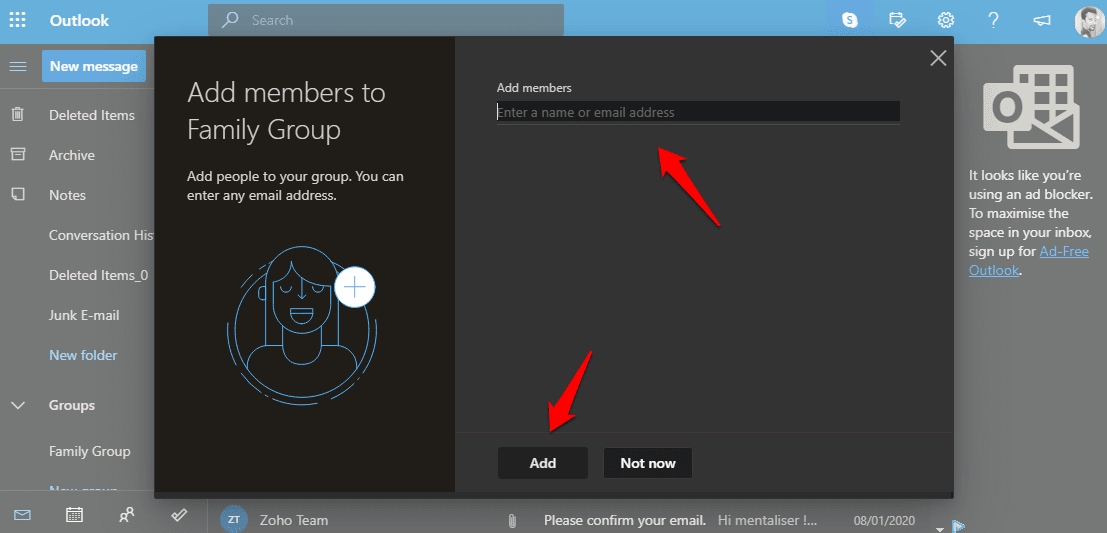The width and height of the screenshot is (1107, 533).
Task: Click the Notes icon in sidebar
Action: click(x=18, y=194)
